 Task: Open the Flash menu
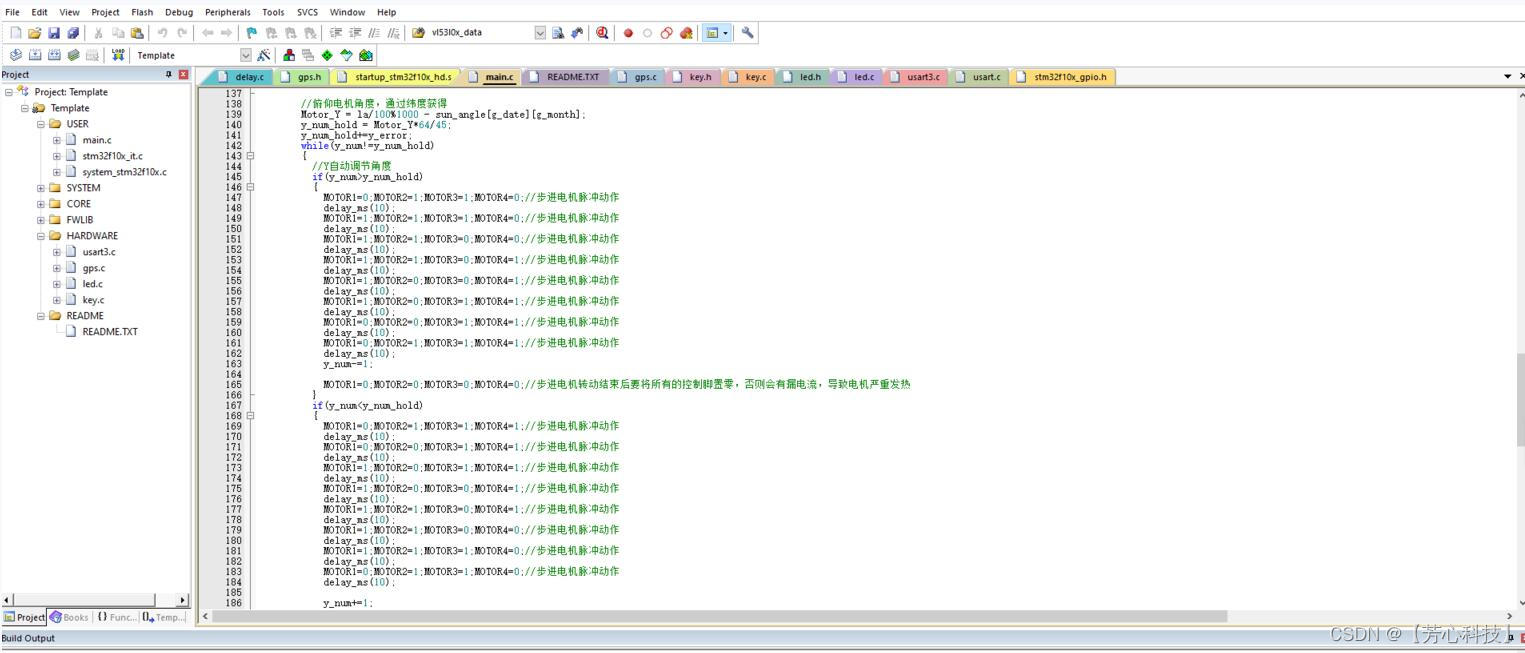142,12
